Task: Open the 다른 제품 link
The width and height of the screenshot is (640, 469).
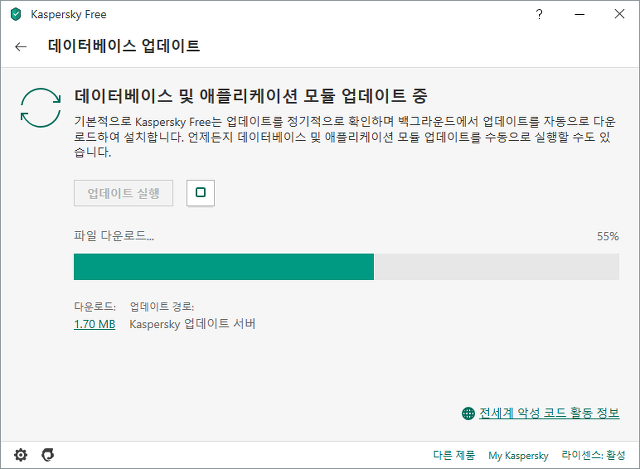Action: click(x=454, y=455)
